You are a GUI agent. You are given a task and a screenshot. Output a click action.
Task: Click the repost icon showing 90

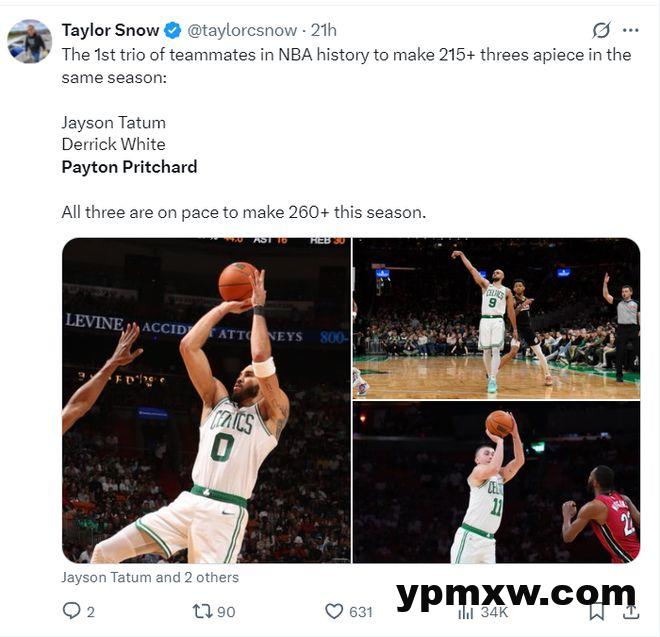(x=201, y=611)
